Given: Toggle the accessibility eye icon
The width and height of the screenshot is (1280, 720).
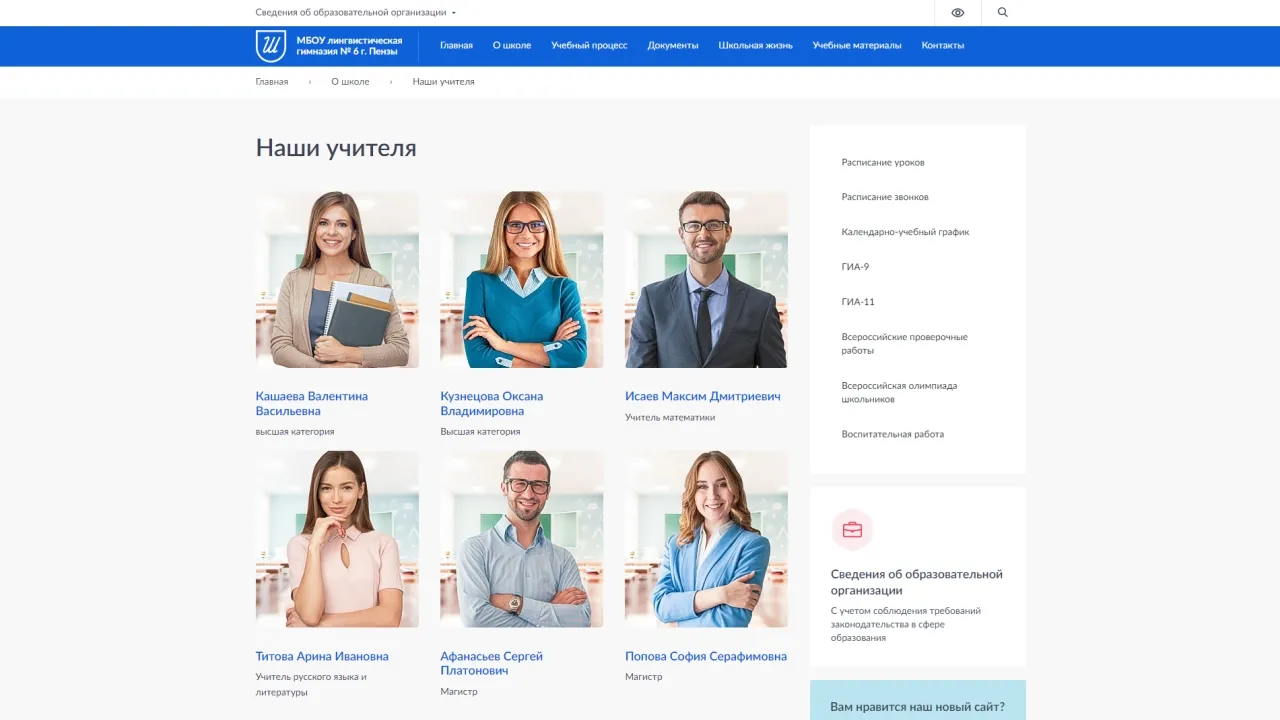Looking at the screenshot, I should tap(958, 13).
